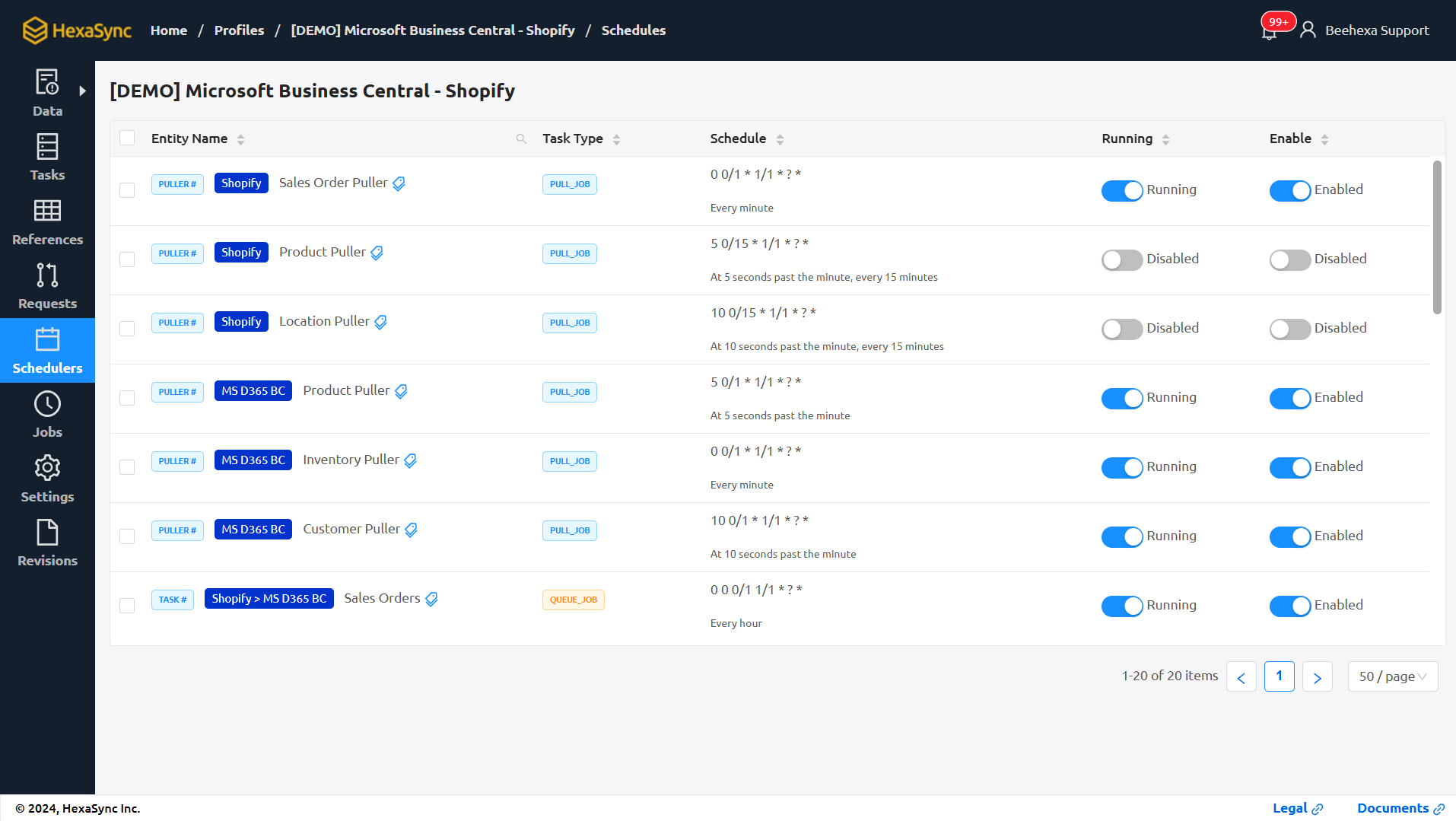
Task: Open notifications bell with 99+ badge
Action: click(x=1269, y=31)
